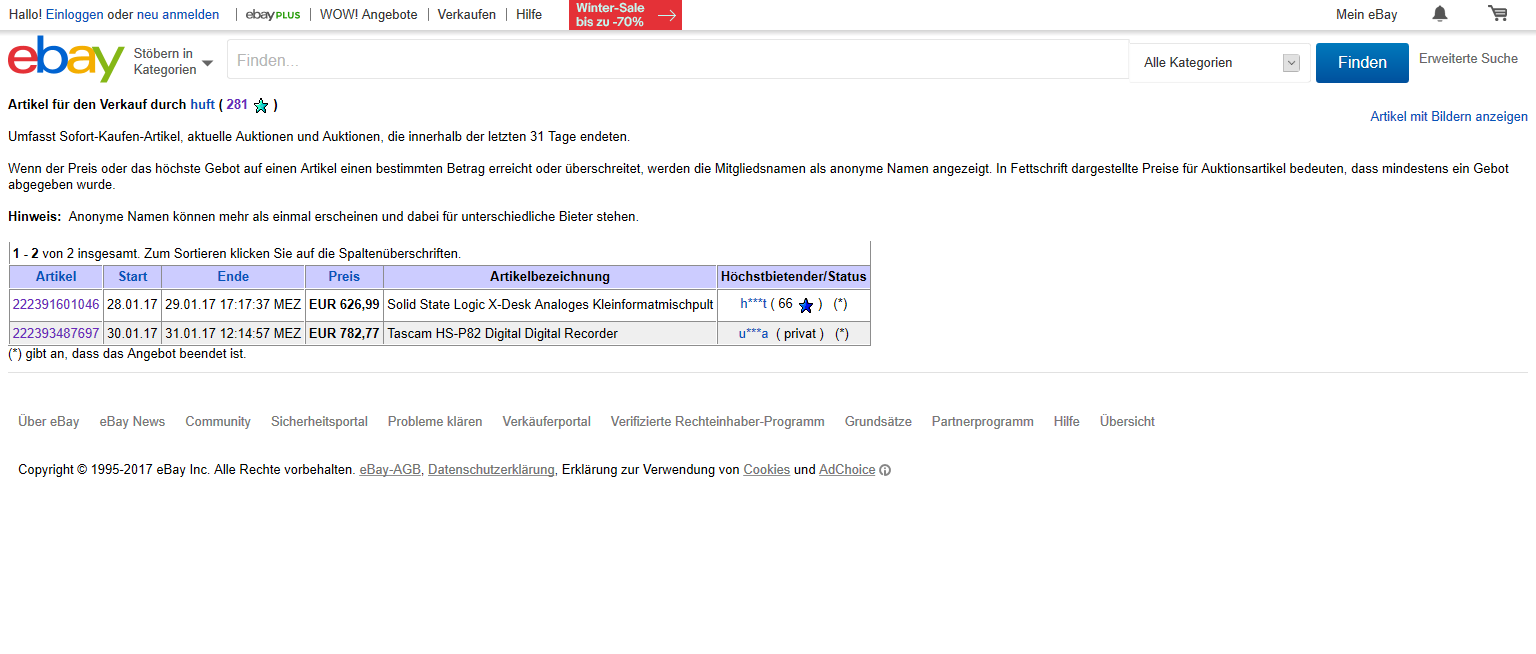Click the eBay Plus logo link
Screen dimensions: 1536x654
click(273, 14)
